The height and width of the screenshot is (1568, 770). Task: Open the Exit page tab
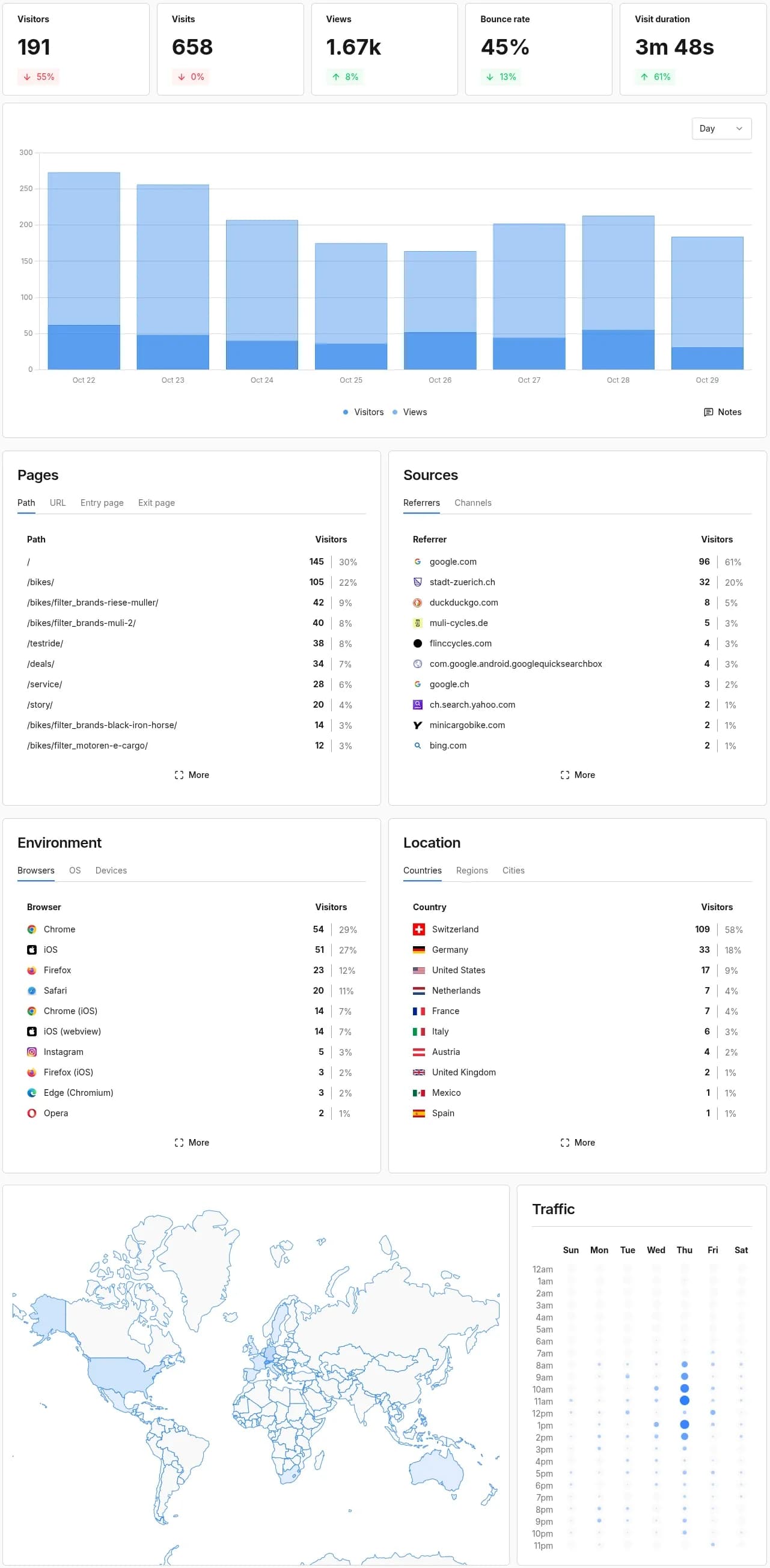(x=156, y=503)
